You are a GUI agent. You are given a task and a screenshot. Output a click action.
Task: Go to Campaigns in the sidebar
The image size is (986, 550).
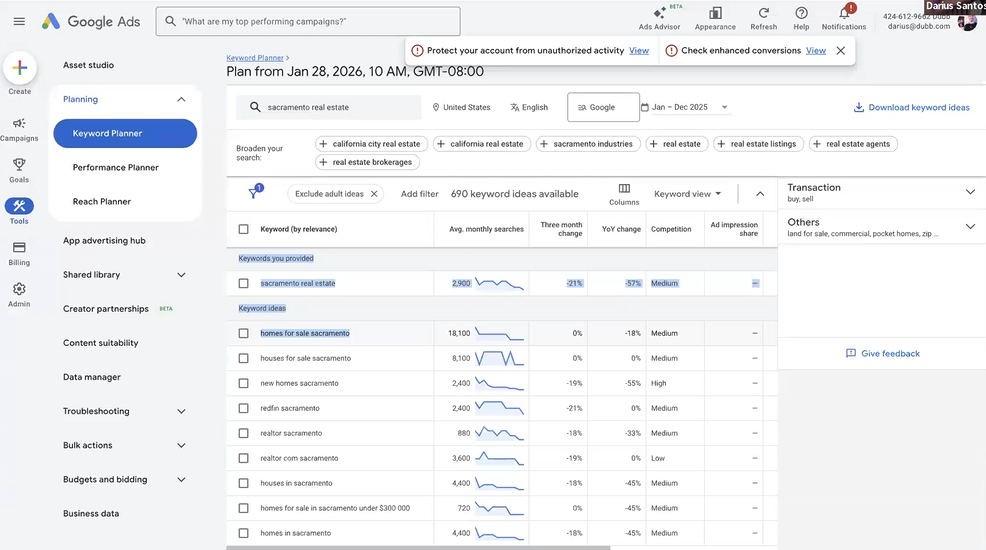coord(19,129)
